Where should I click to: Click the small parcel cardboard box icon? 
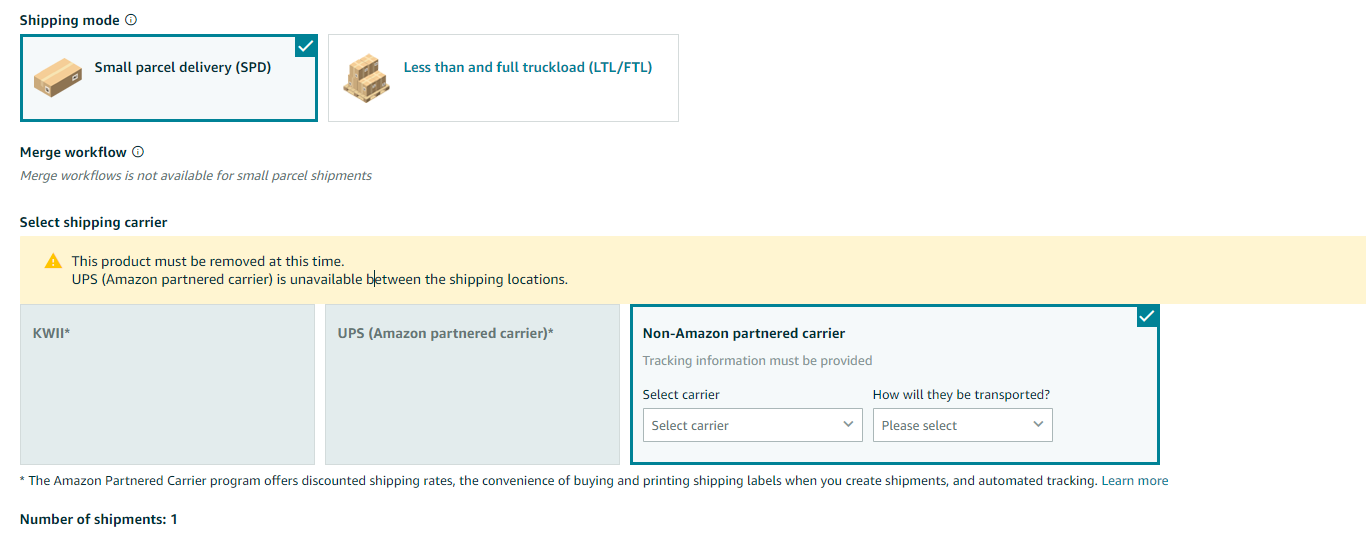coord(58,78)
